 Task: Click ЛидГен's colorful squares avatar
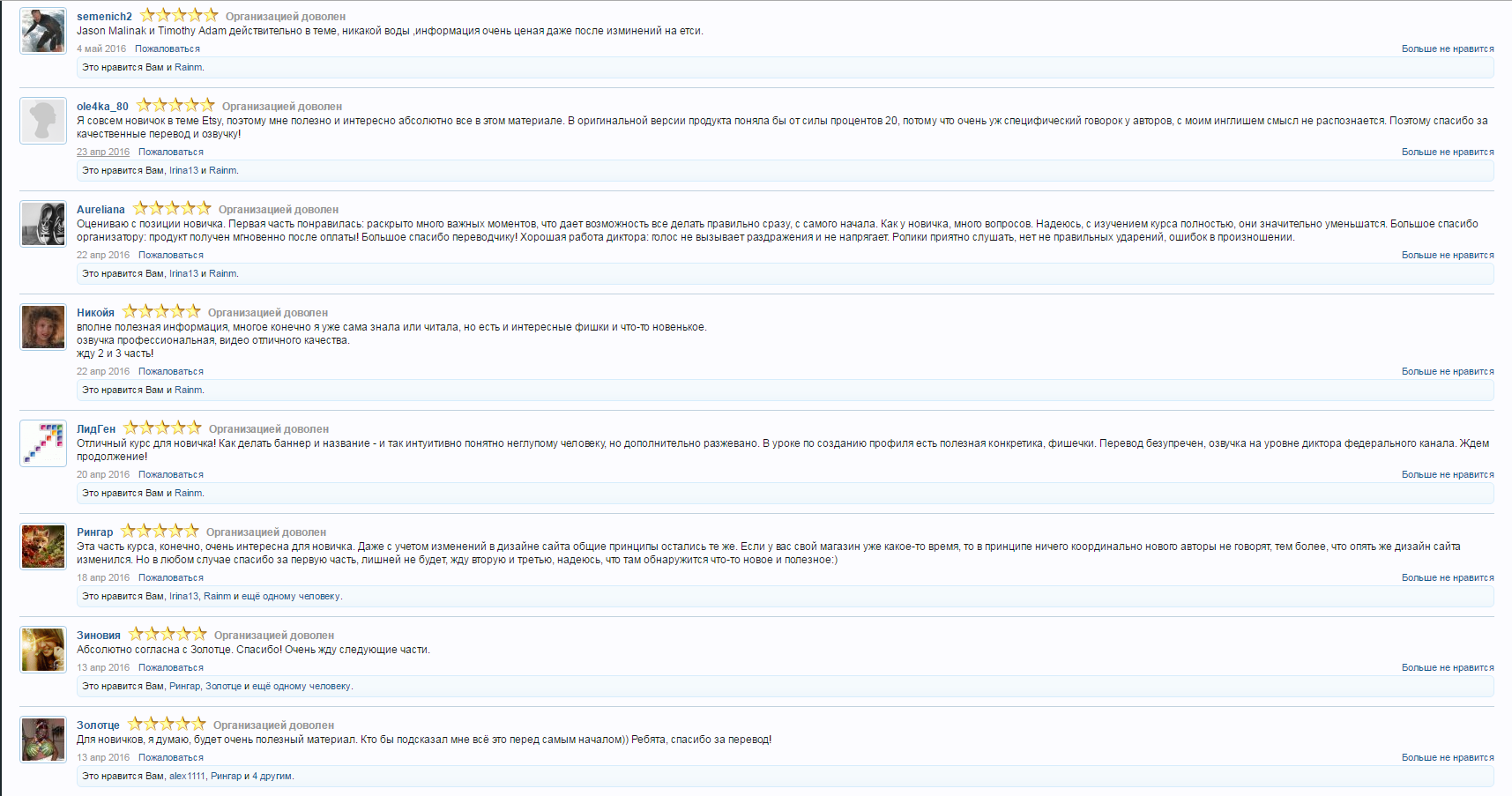click(43, 443)
